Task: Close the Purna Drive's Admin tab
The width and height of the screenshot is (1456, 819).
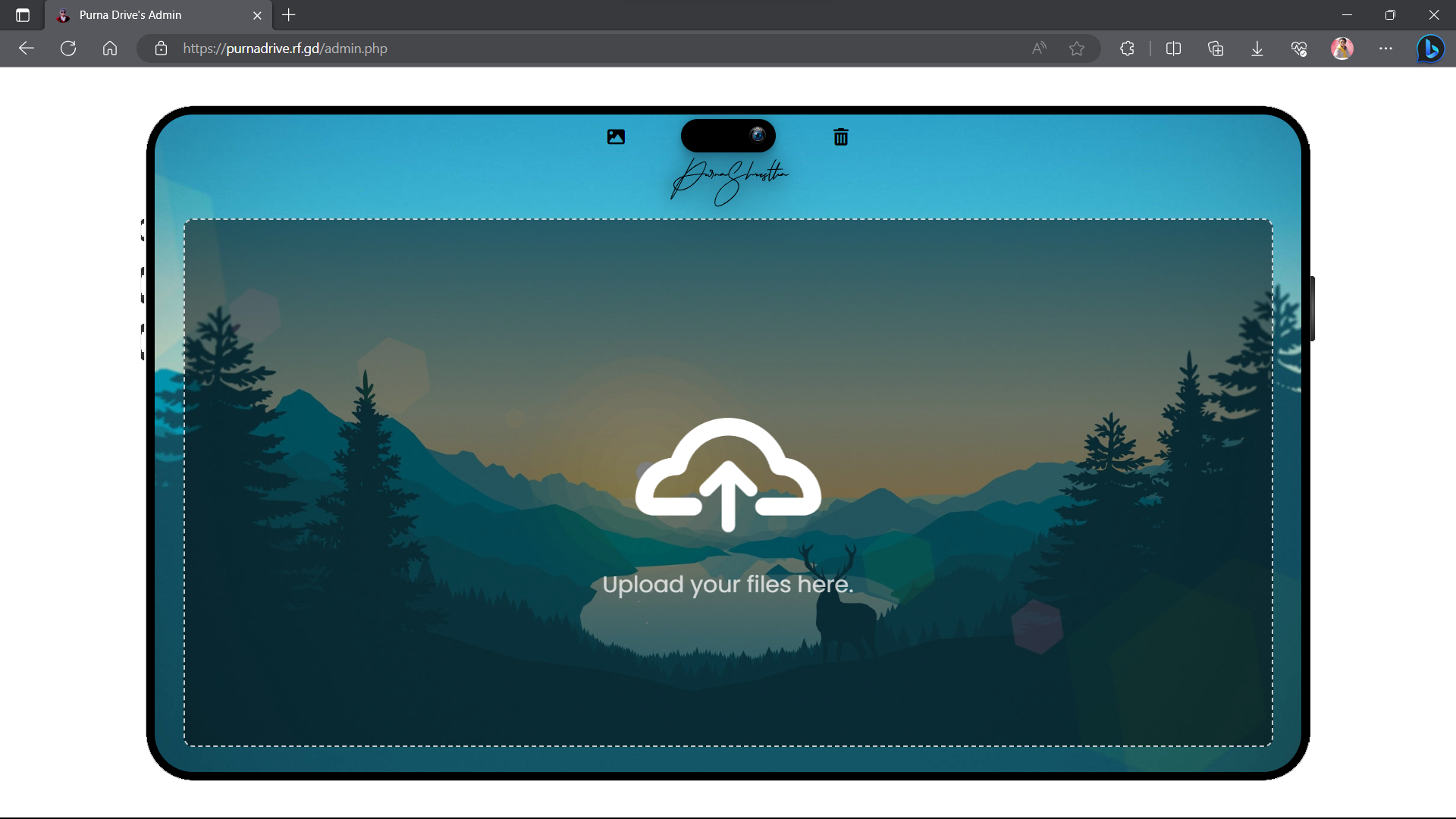Action: tap(257, 15)
